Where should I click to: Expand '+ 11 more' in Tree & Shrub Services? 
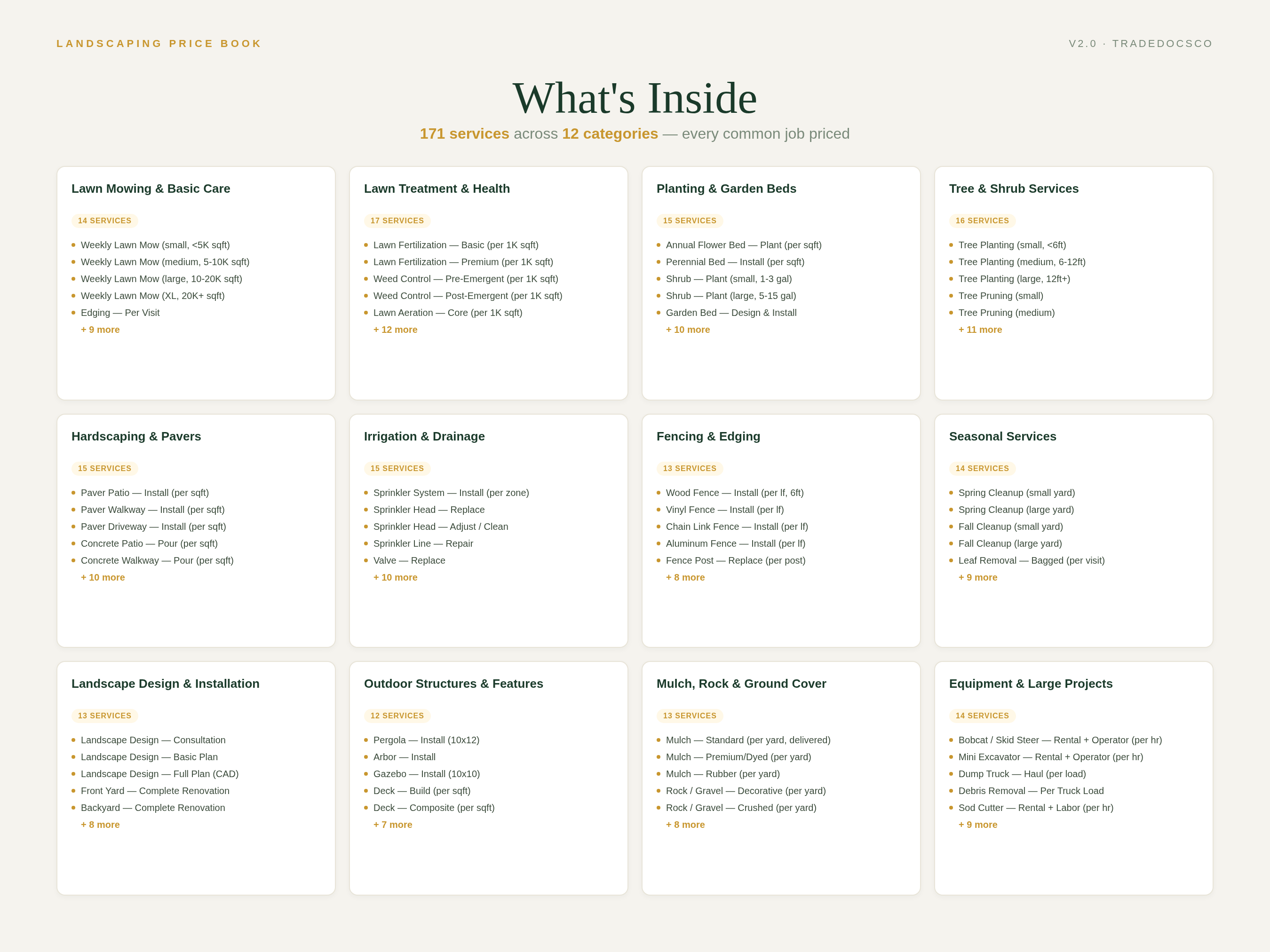pyautogui.click(x=980, y=330)
